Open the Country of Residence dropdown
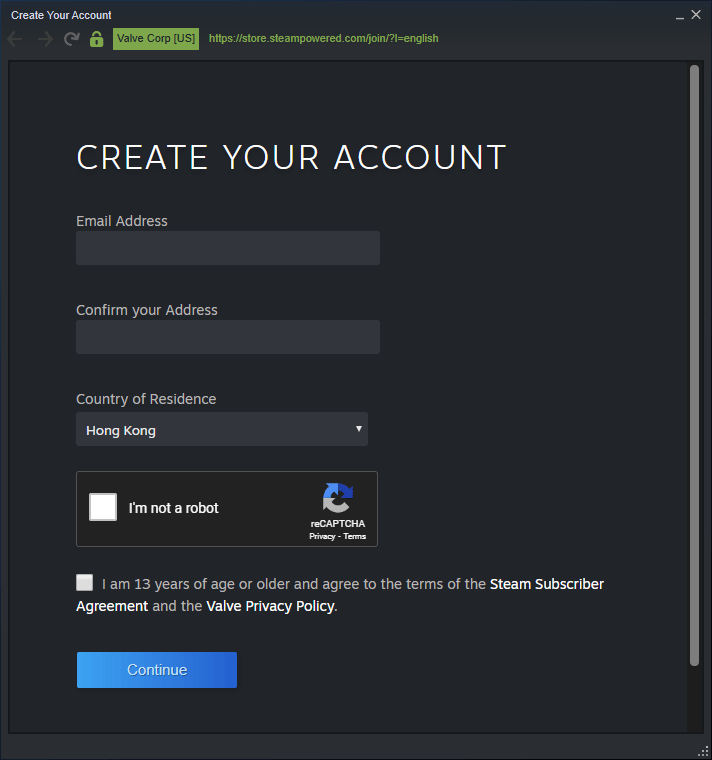712x760 pixels. (222, 429)
